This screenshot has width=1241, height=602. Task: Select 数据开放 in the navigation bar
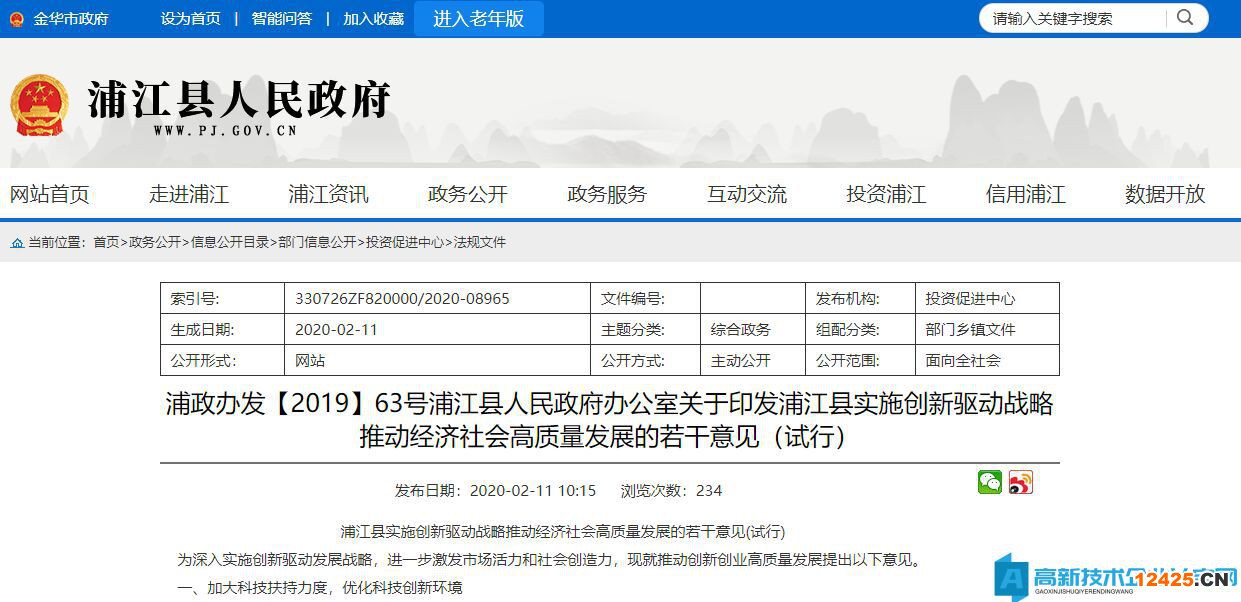point(1163,195)
